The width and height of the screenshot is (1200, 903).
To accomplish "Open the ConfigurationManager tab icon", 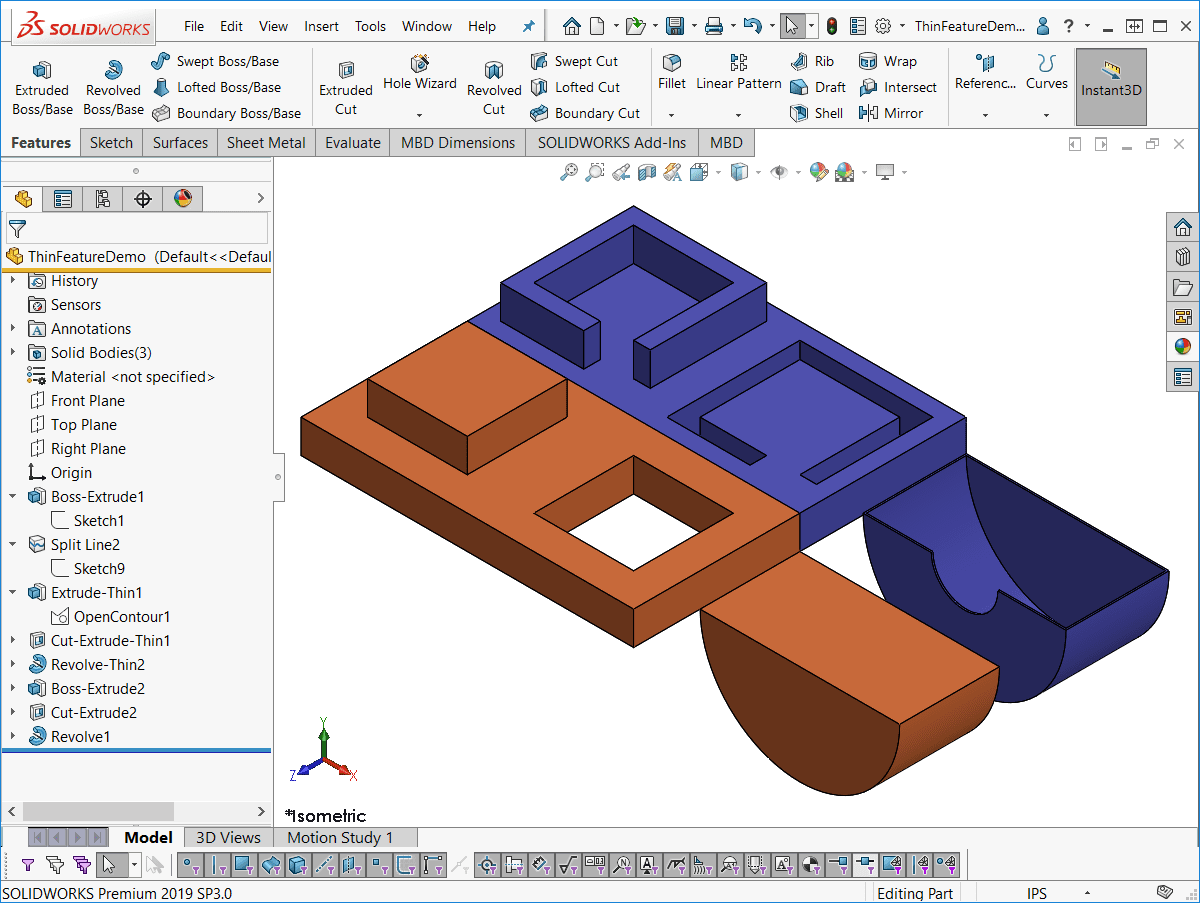I will click(102, 198).
